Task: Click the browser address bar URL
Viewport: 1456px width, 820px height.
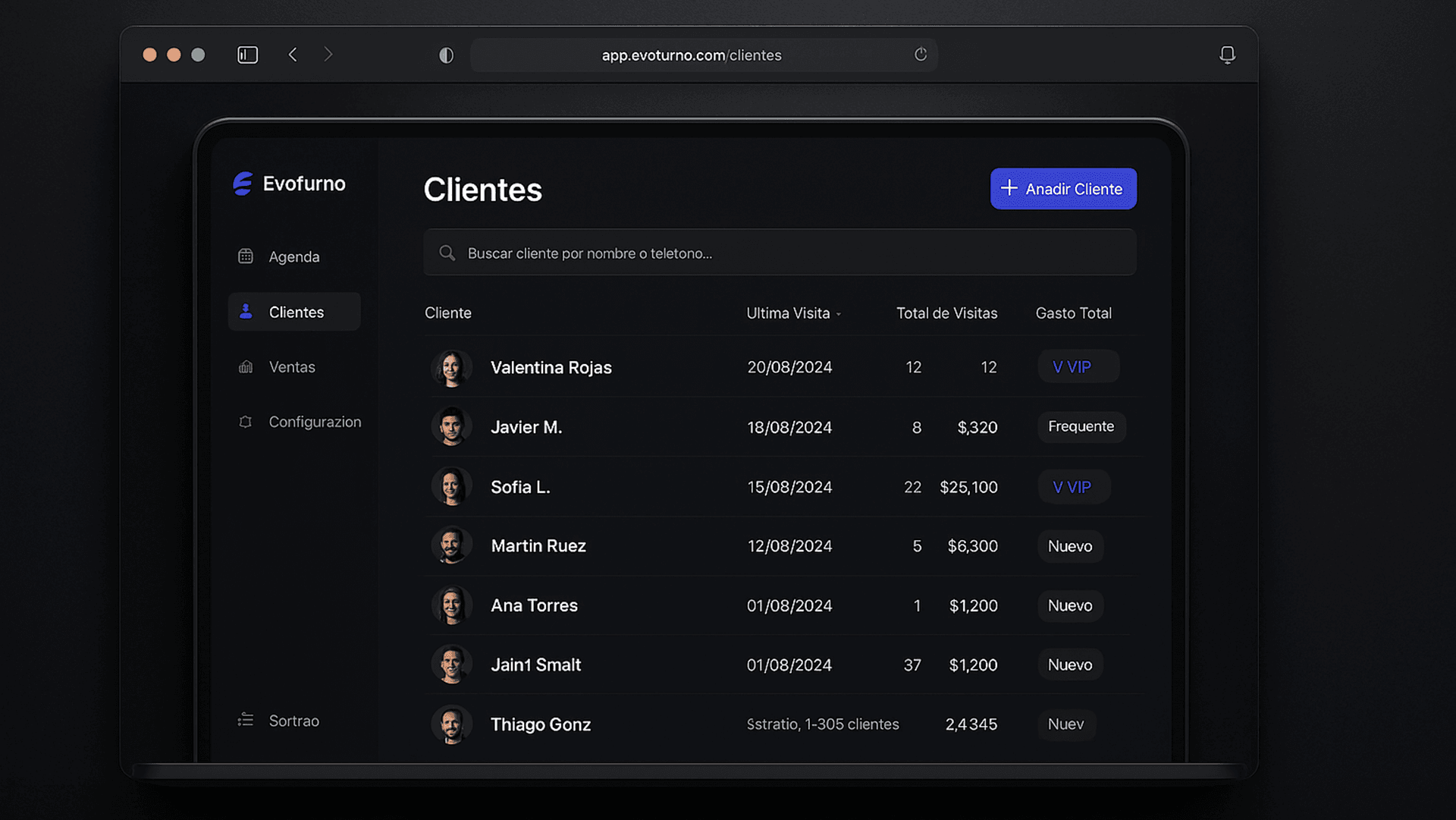Action: click(x=692, y=55)
